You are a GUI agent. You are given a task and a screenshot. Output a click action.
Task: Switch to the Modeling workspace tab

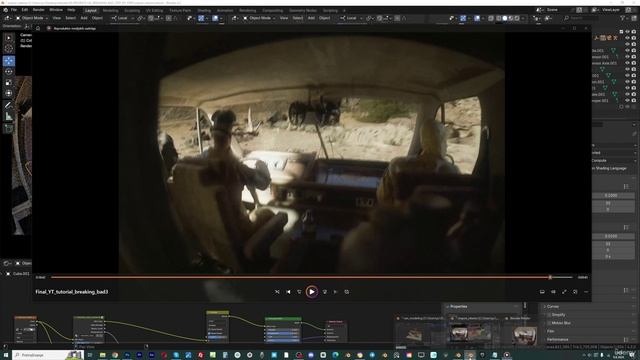110,10
